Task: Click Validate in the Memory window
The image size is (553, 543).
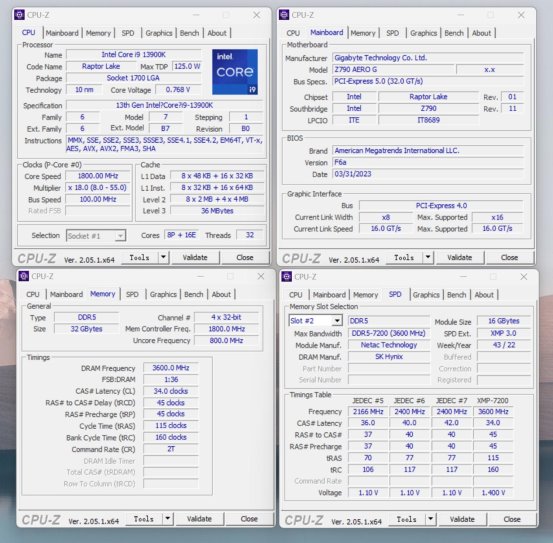Action: [x=199, y=519]
